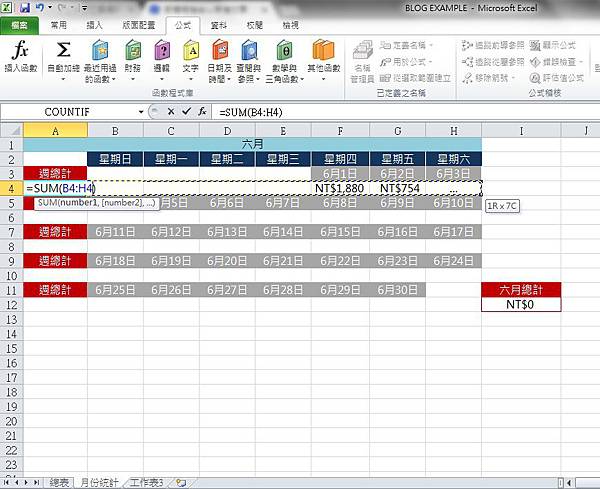This screenshot has height=489, width=600.
Task: Open the More Functions (其他函數) books icon
Action: 323,50
